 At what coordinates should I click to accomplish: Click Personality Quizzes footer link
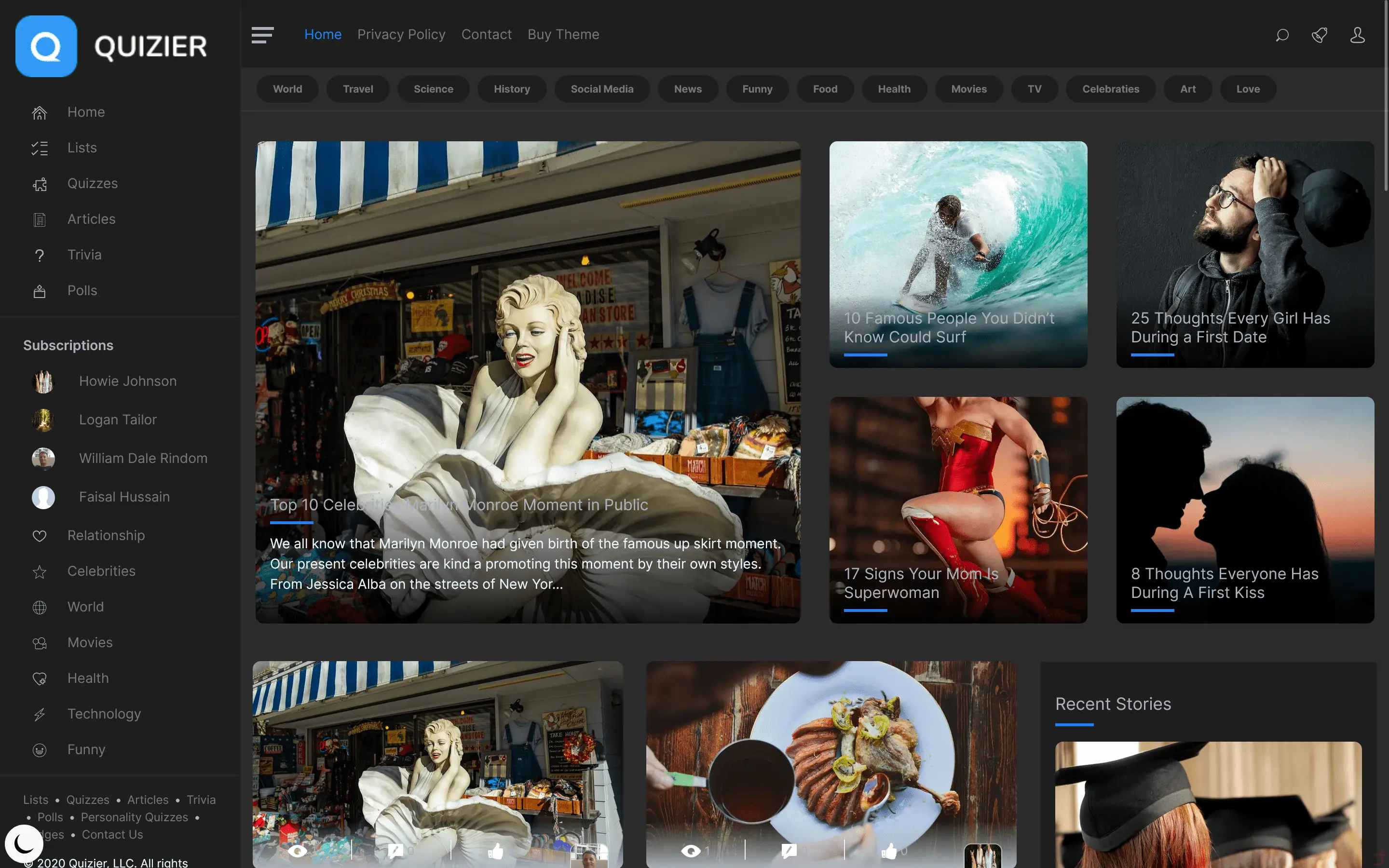134,817
